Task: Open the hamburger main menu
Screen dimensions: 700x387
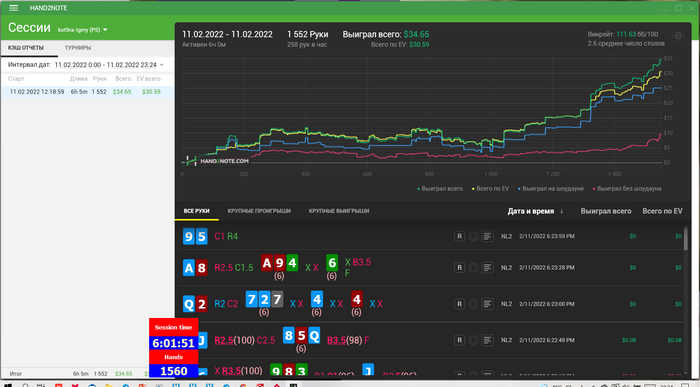Action: pyautogui.click(x=13, y=8)
